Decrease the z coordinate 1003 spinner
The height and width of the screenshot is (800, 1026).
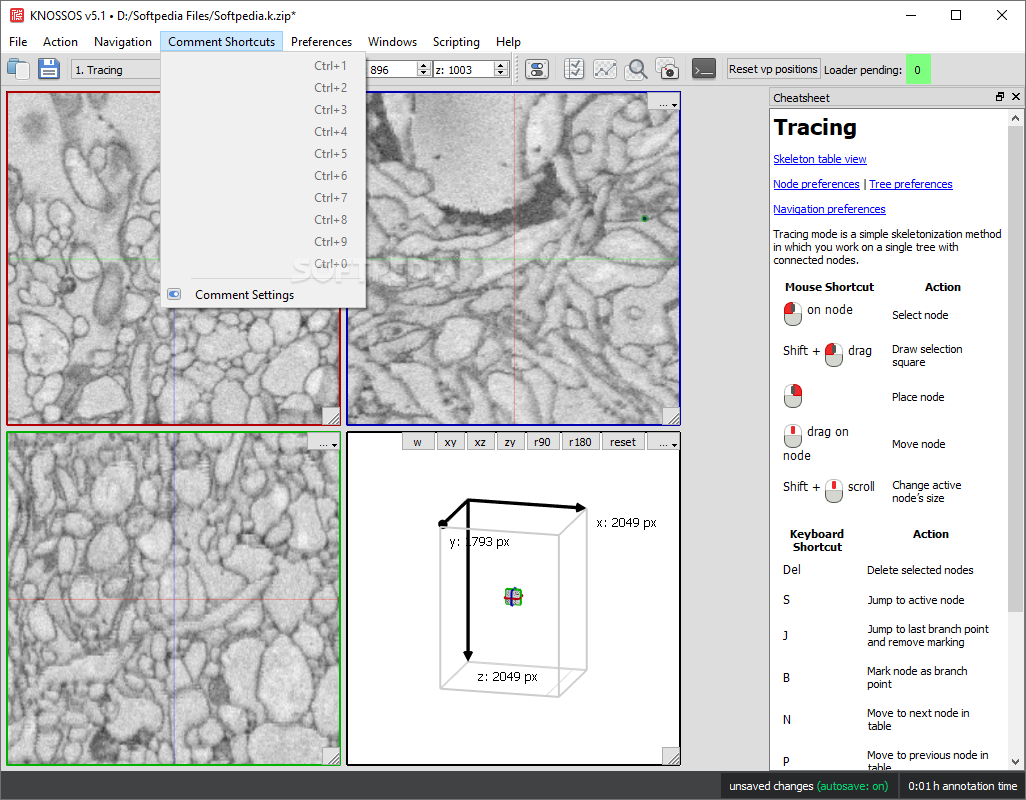coord(501,73)
